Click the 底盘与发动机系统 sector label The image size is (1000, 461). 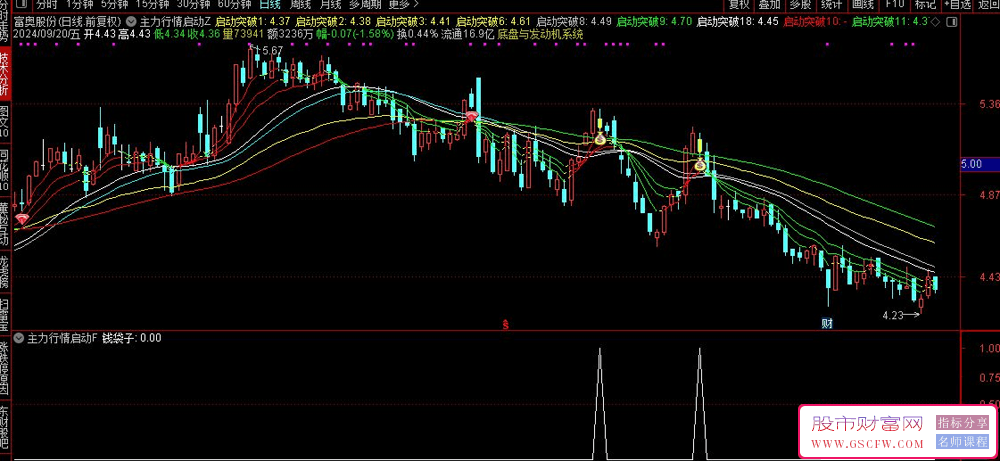click(540, 33)
